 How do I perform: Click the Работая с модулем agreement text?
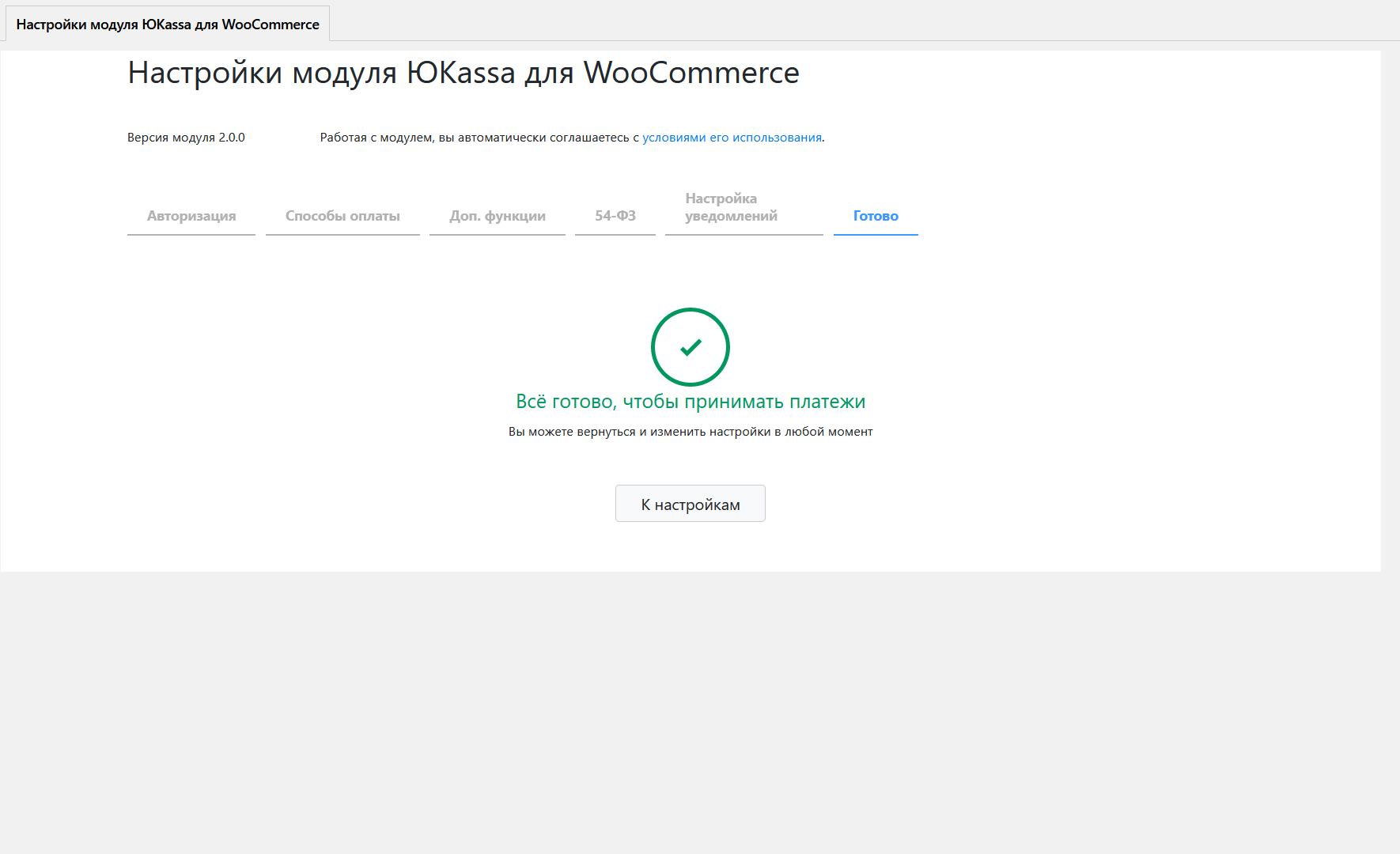572,138
